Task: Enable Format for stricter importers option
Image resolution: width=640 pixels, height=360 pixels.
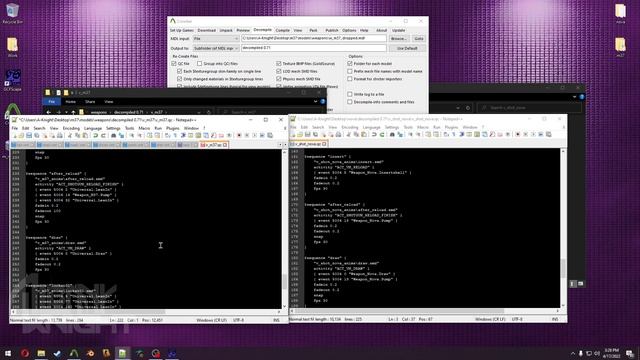Action: click(x=350, y=79)
